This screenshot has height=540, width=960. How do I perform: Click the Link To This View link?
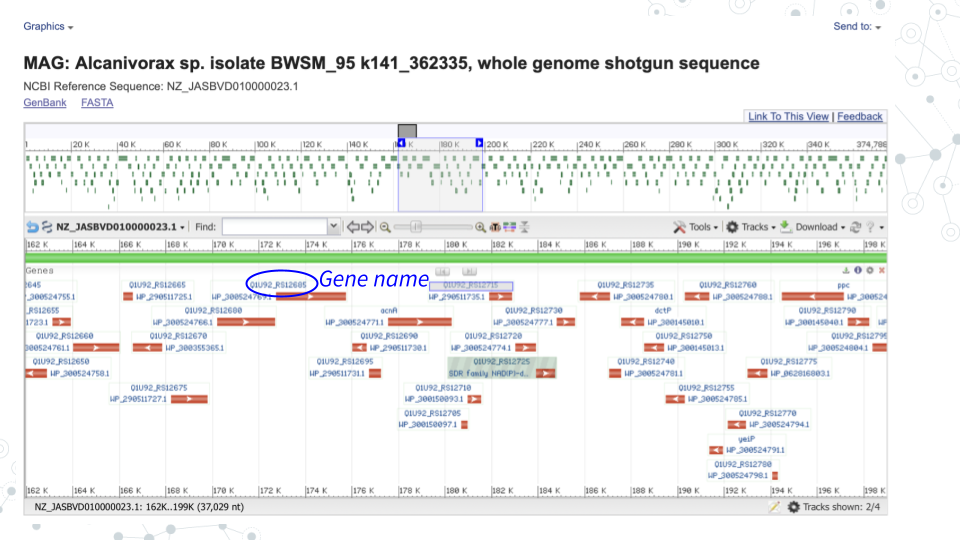[x=788, y=117]
